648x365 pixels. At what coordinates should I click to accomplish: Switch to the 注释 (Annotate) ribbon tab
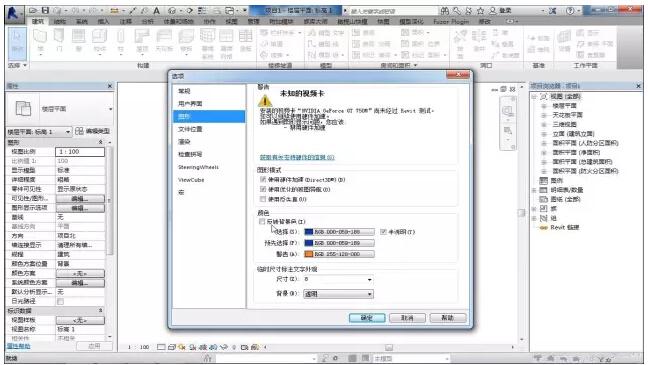pos(126,21)
